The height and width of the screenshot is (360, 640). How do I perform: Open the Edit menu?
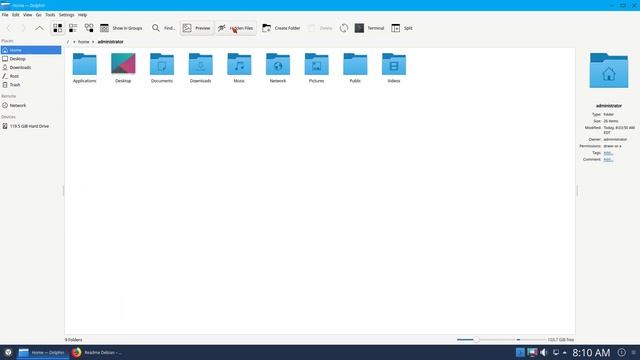[16, 15]
